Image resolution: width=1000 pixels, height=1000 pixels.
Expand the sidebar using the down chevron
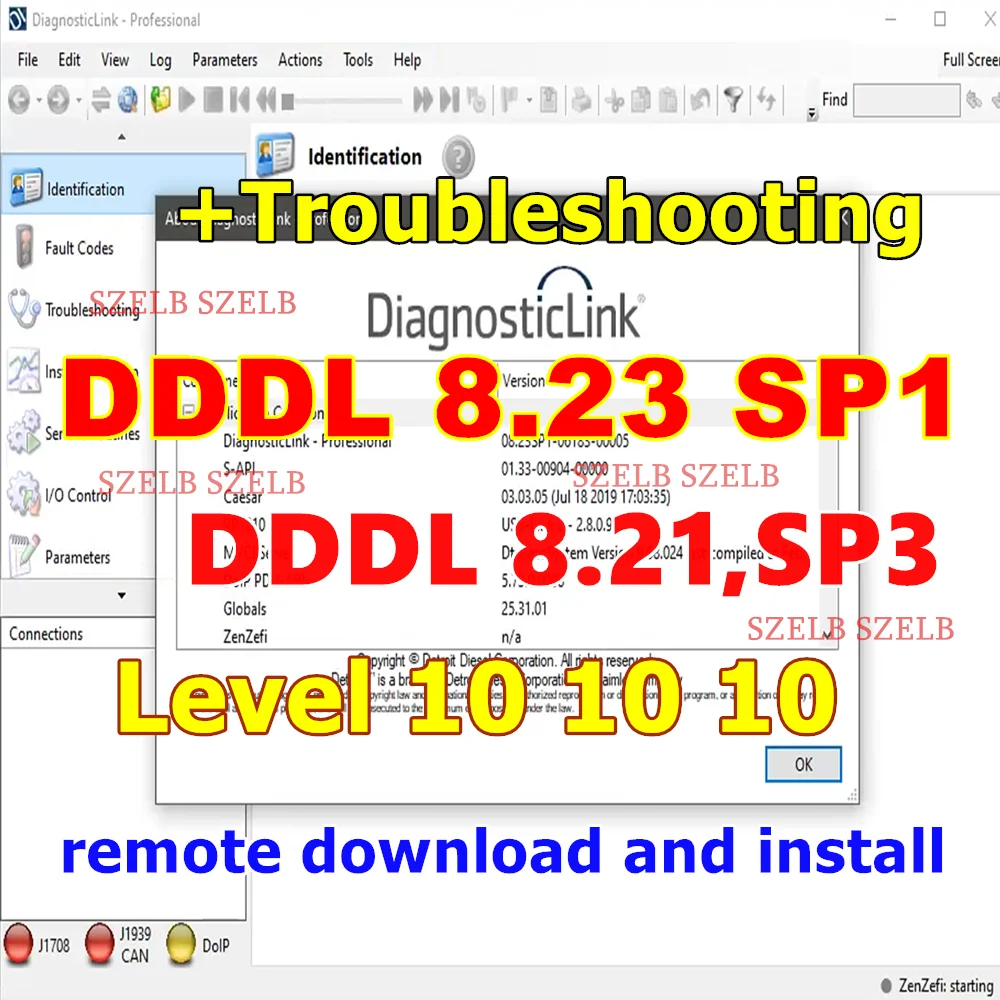(122, 596)
